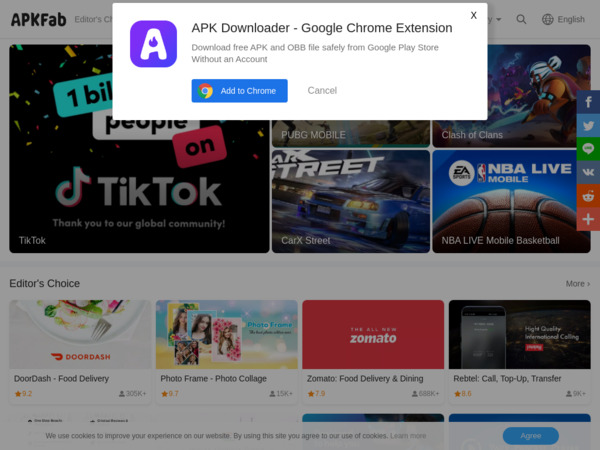
Task: Click Zomato: Food Delivery & Dining title
Action: [x=365, y=378]
